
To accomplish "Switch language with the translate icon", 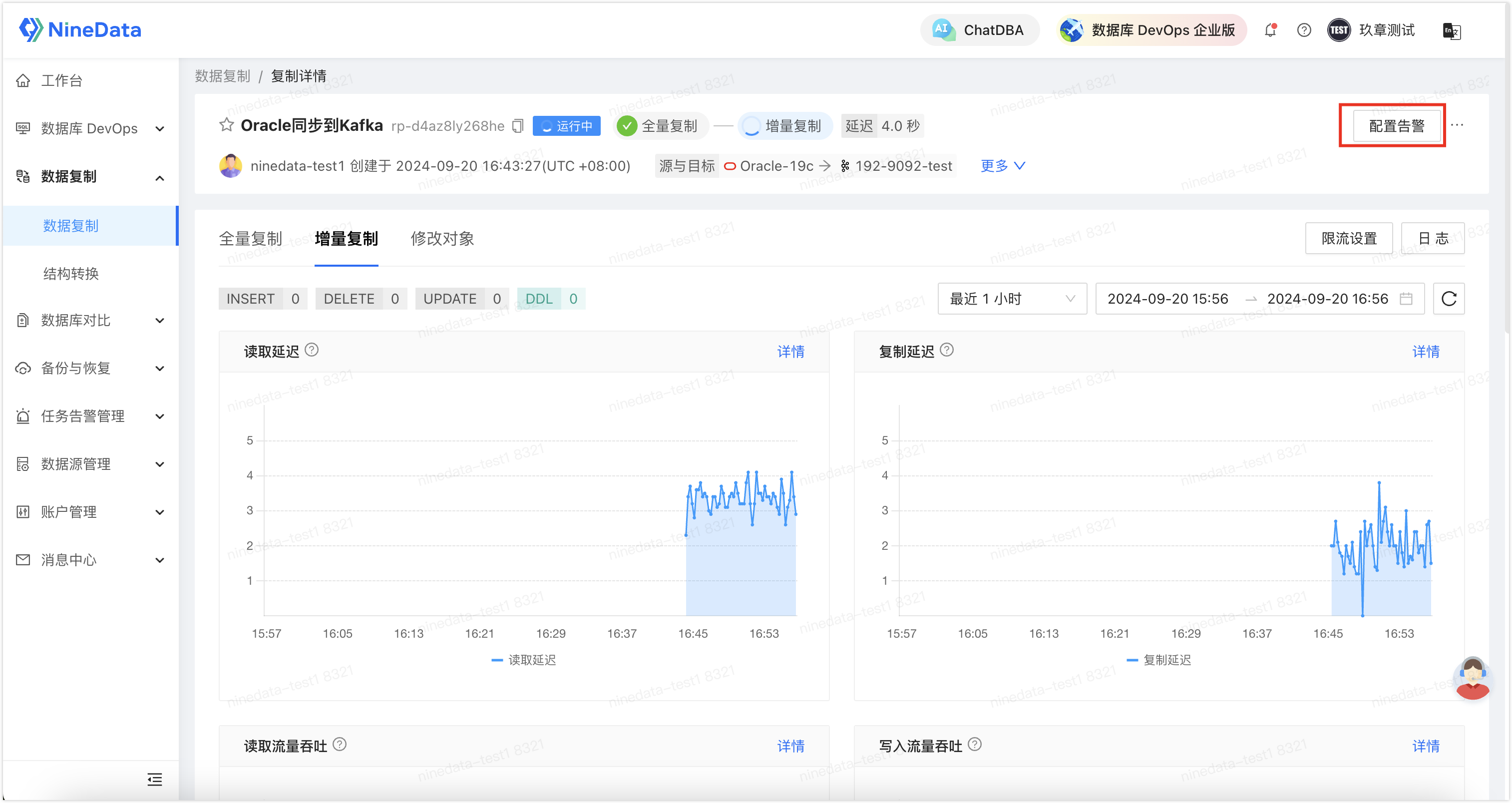I will [1451, 30].
